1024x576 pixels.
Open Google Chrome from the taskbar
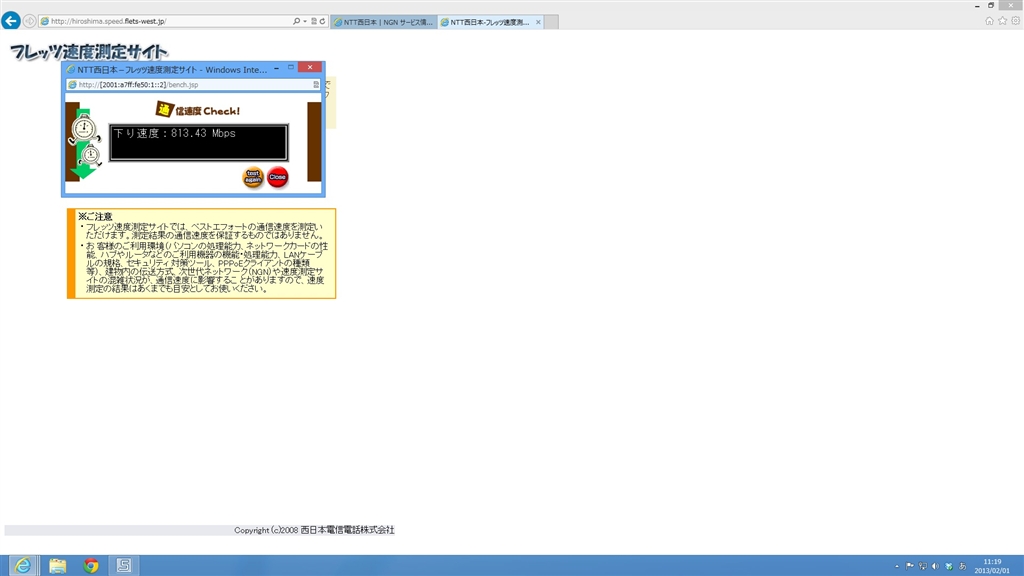(91, 565)
